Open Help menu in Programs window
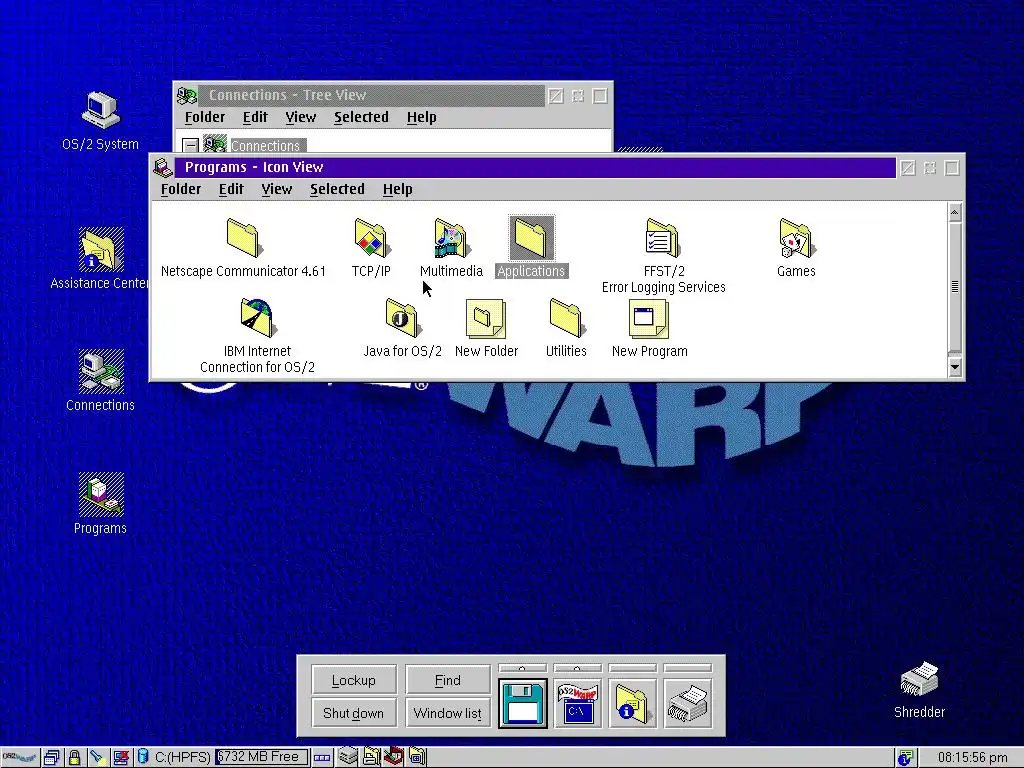This screenshot has height=768, width=1024. (x=398, y=189)
